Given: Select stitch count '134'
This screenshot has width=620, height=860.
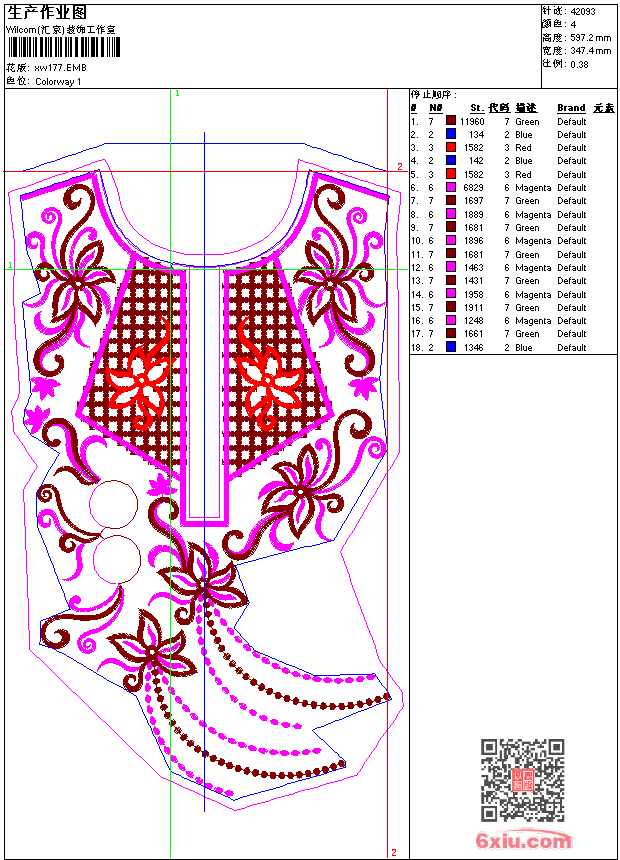Looking at the screenshot, I should (476, 135).
